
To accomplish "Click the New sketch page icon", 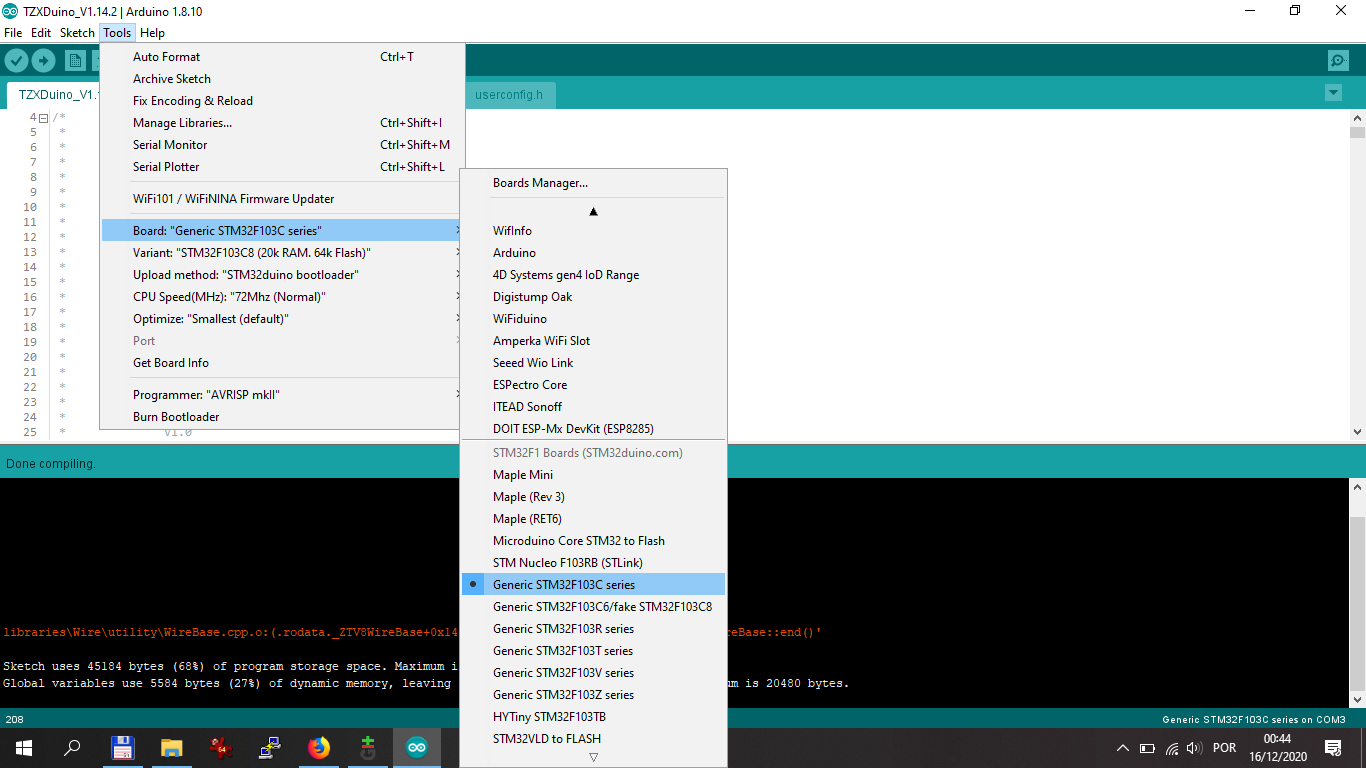I will (x=75, y=61).
